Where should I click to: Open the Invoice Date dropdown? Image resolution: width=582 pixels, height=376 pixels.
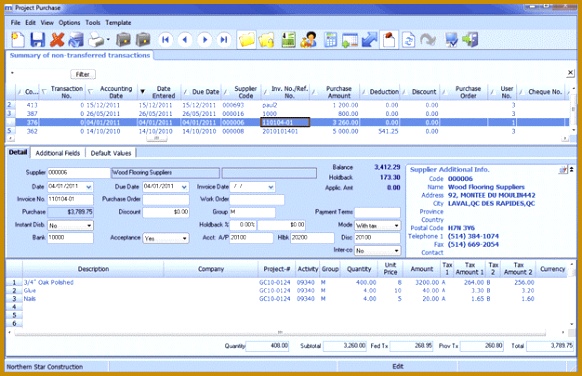click(x=271, y=187)
